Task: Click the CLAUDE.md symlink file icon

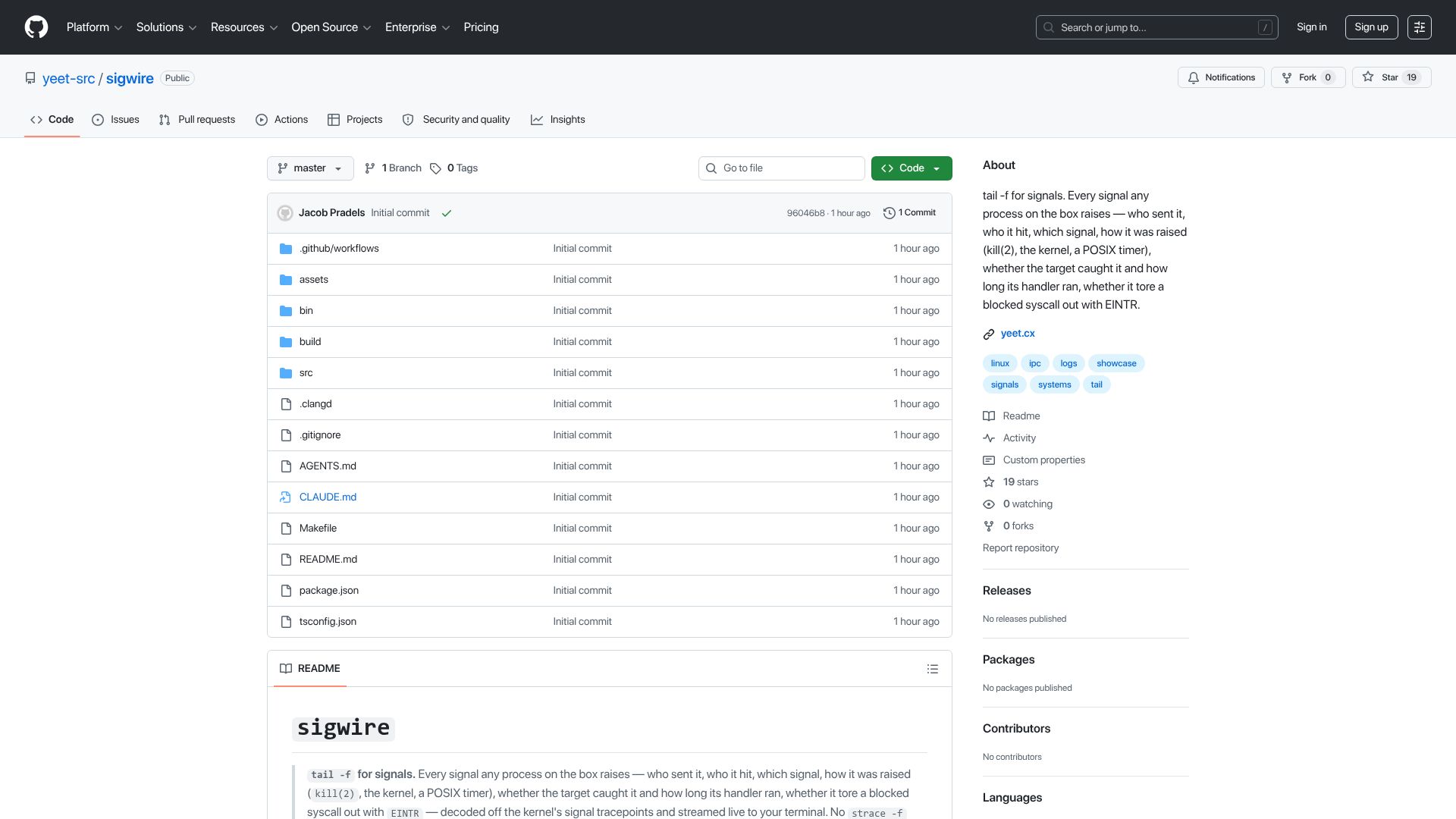Action: click(286, 497)
